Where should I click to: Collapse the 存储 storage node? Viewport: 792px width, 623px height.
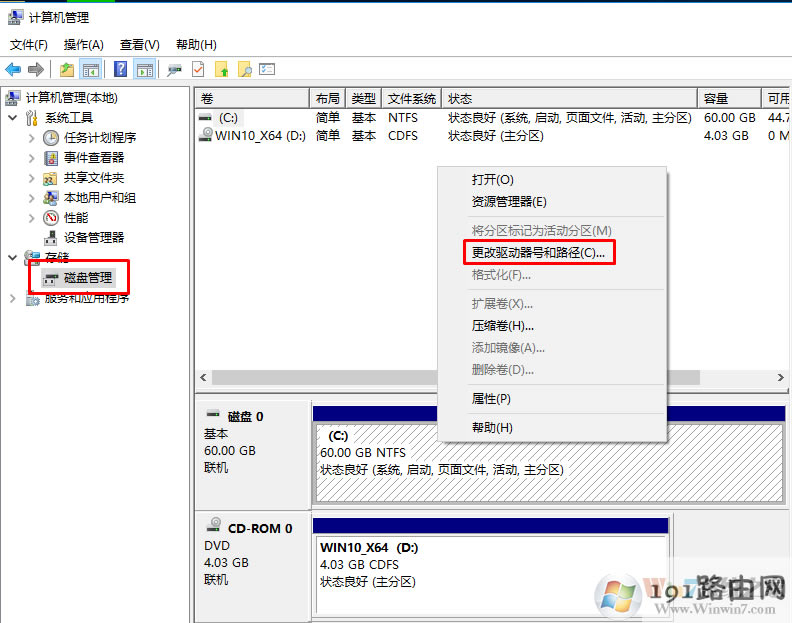click(13, 258)
